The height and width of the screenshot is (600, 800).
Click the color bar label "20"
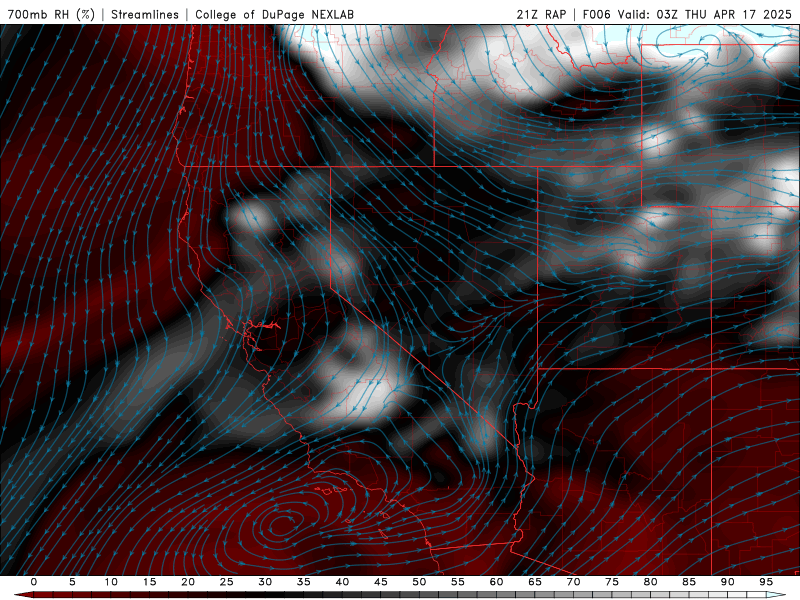(x=188, y=582)
